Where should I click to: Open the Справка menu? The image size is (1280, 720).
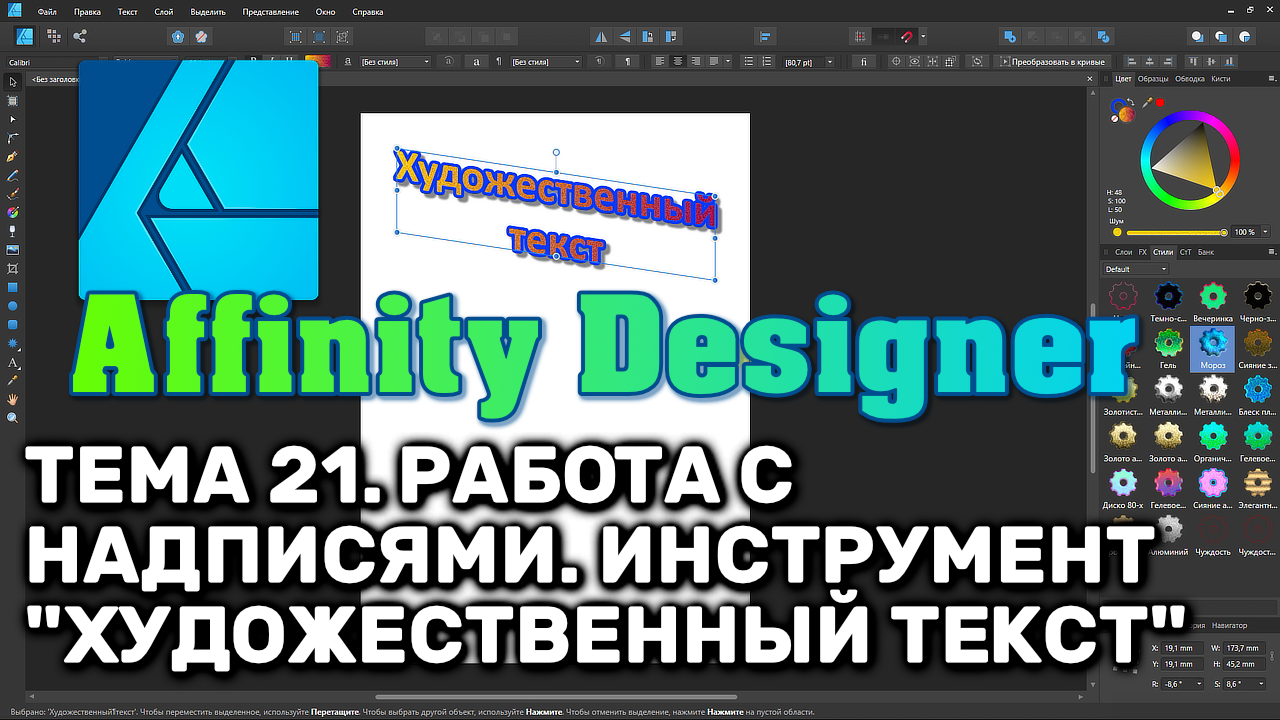click(x=368, y=12)
